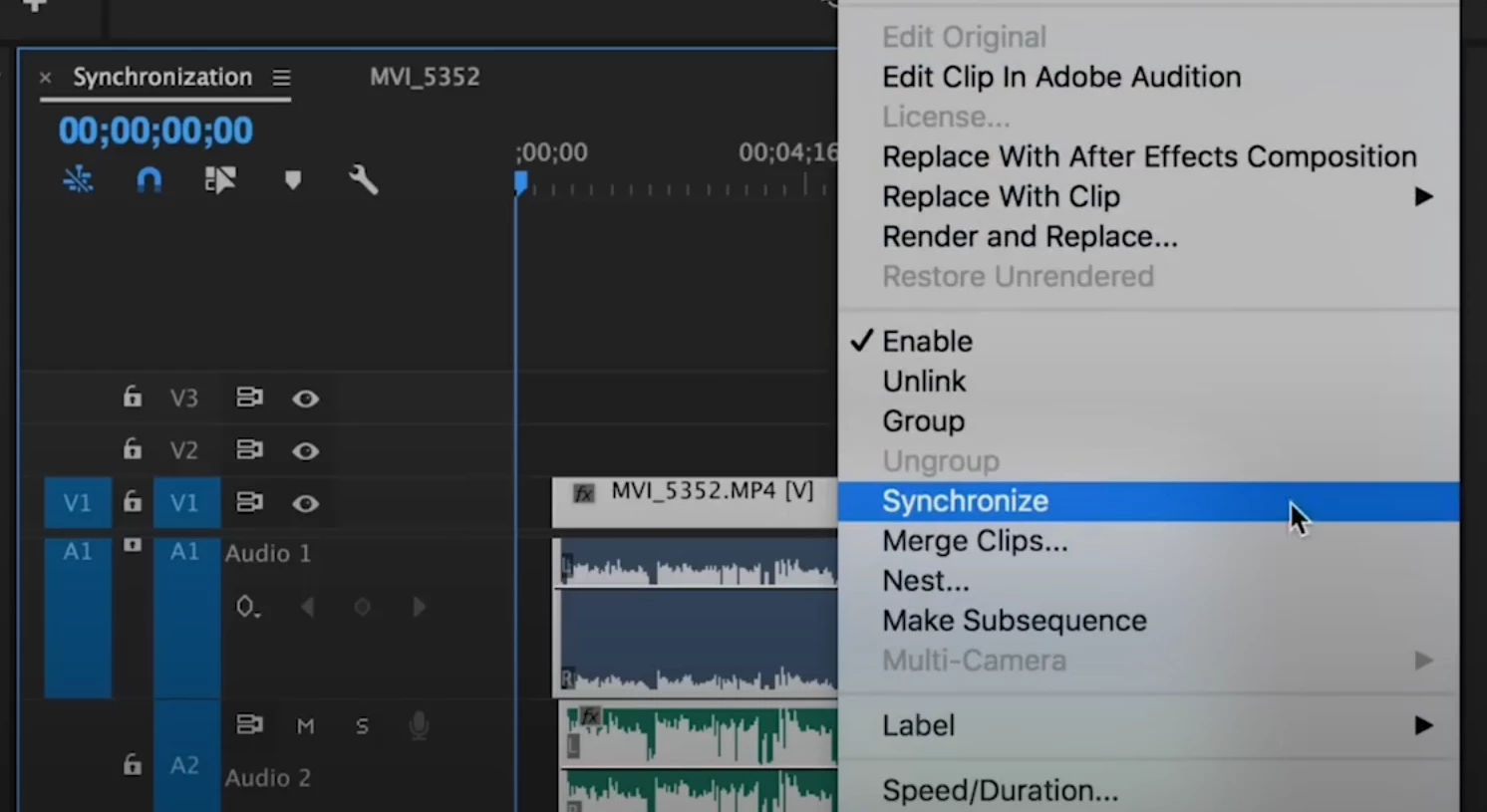
Task: Target the V2 track header label
Action: pos(183,449)
